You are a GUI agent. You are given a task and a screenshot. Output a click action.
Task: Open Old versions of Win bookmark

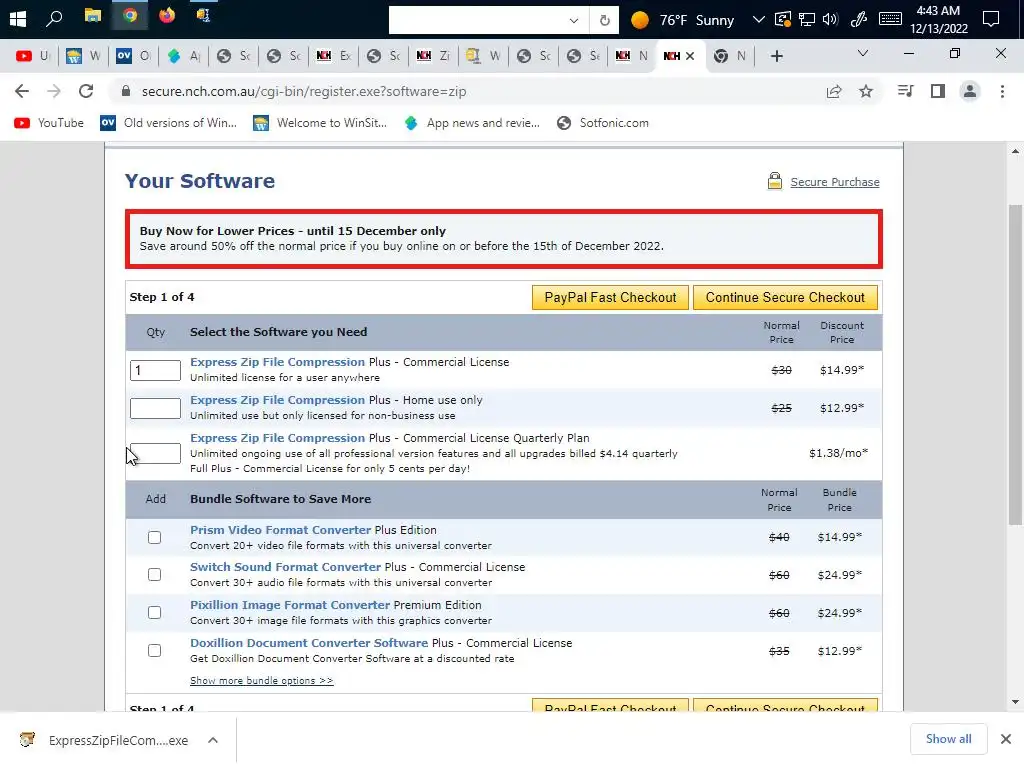click(x=168, y=123)
